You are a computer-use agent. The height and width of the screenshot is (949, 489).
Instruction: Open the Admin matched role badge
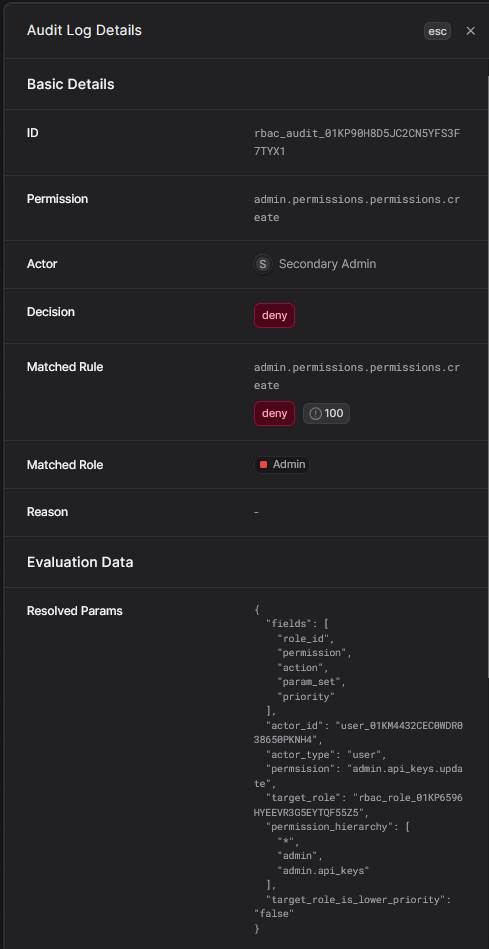[282, 465]
